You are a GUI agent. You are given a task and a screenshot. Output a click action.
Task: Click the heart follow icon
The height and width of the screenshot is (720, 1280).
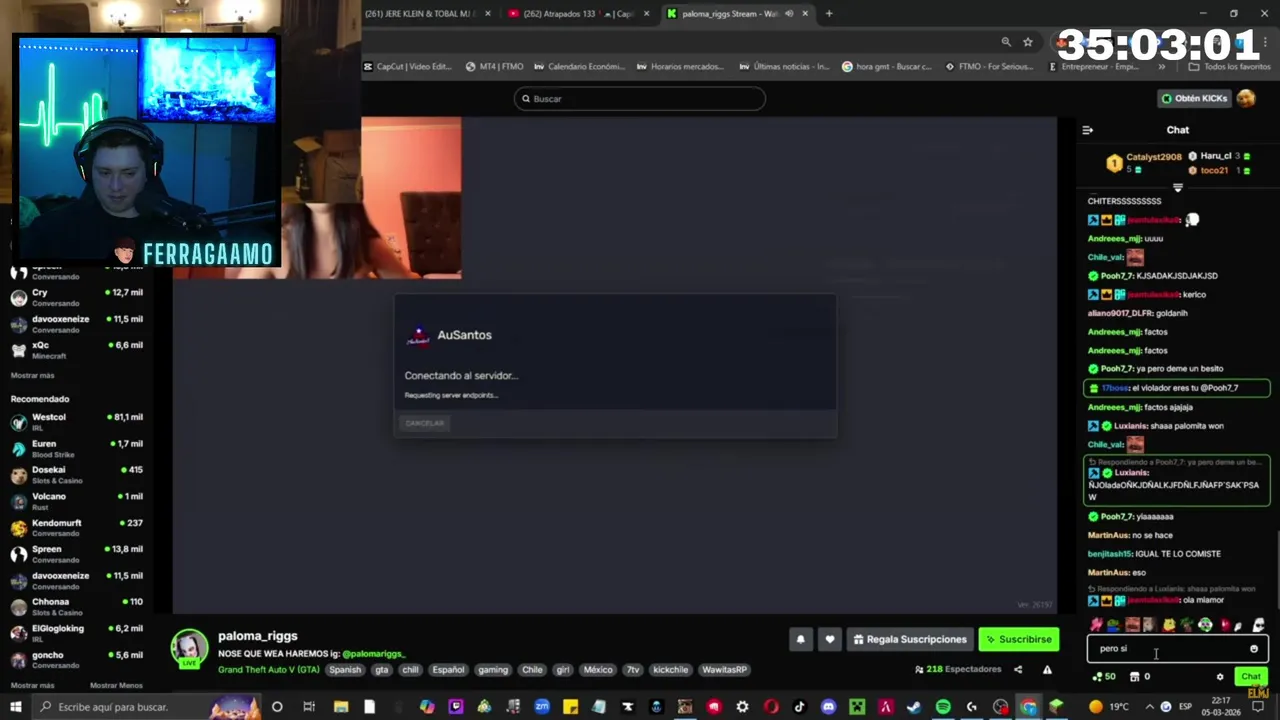[x=829, y=640]
